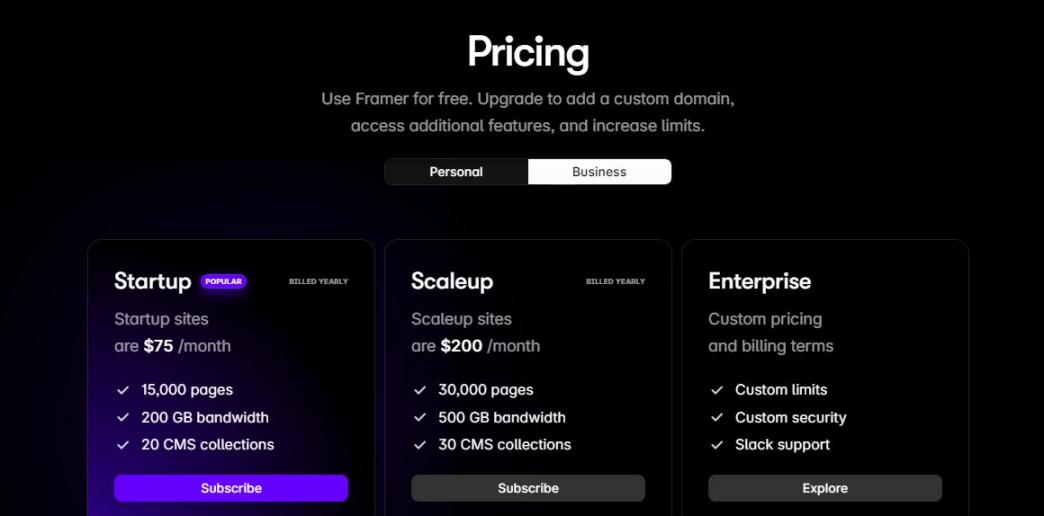Viewport: 1044px width, 516px height.
Task: Click the Billed Yearly label on Startup card
Action: 318,282
